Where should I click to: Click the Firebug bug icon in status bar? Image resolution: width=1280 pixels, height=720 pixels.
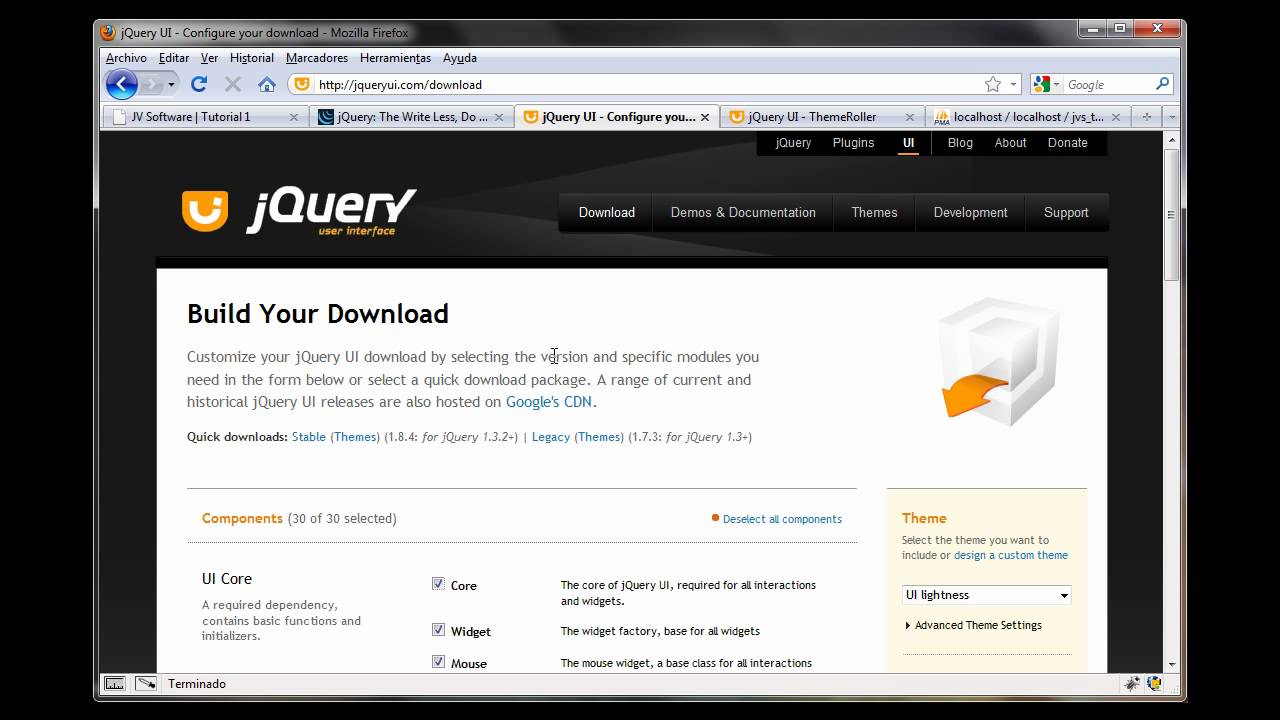click(1132, 684)
